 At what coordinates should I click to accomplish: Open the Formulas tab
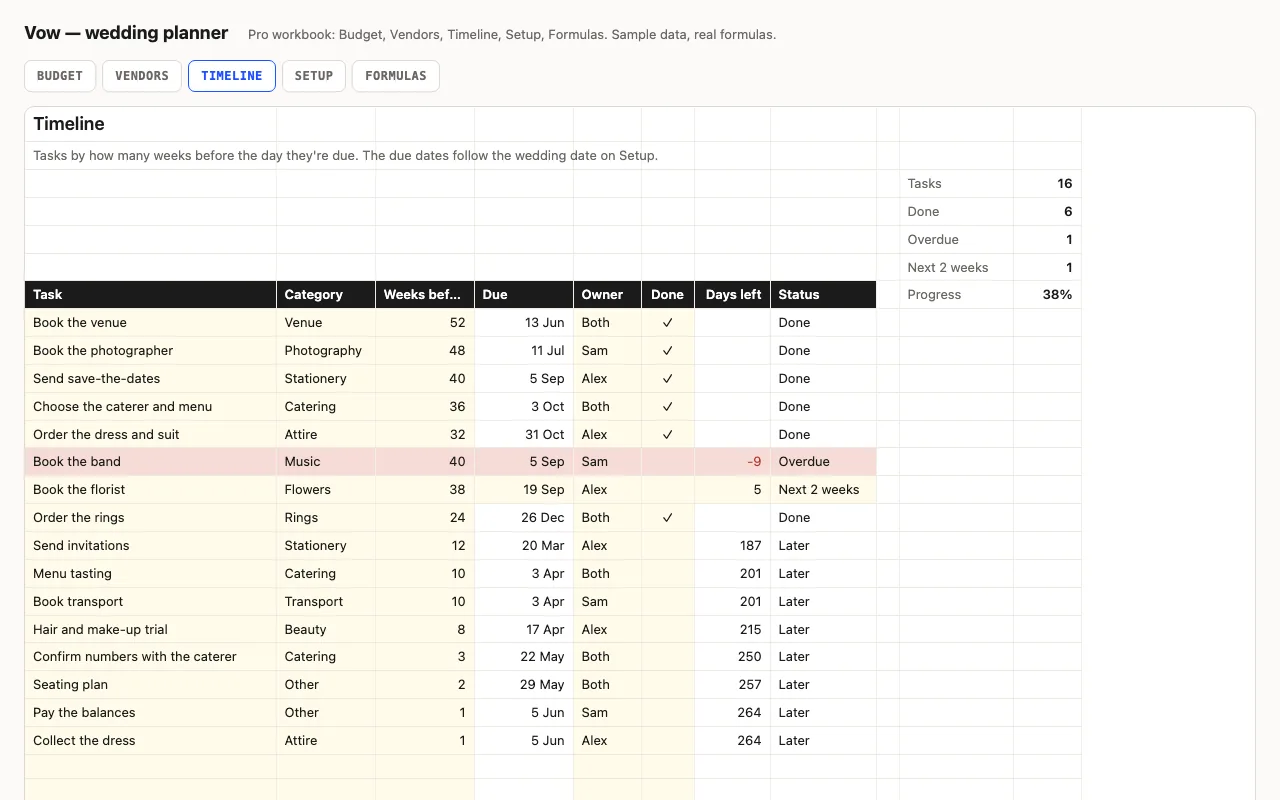click(396, 76)
